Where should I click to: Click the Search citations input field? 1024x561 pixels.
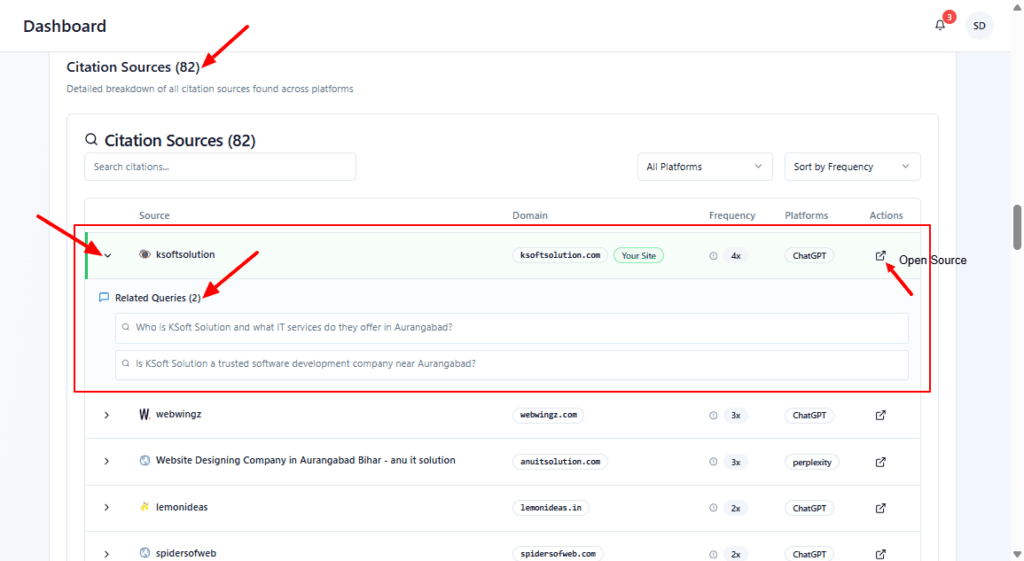click(x=220, y=167)
